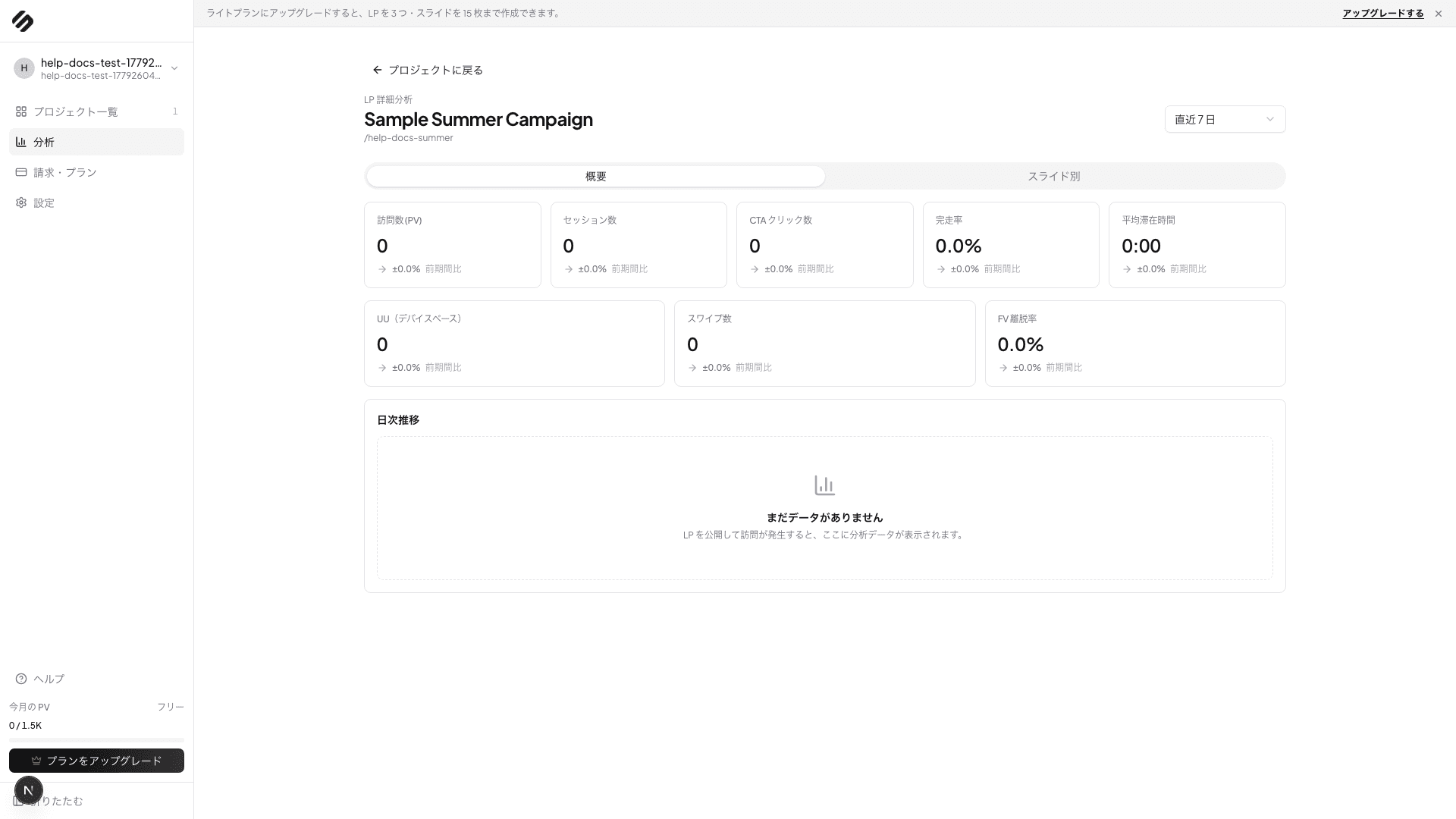Go back with プロジェクトに戻る

click(x=428, y=70)
